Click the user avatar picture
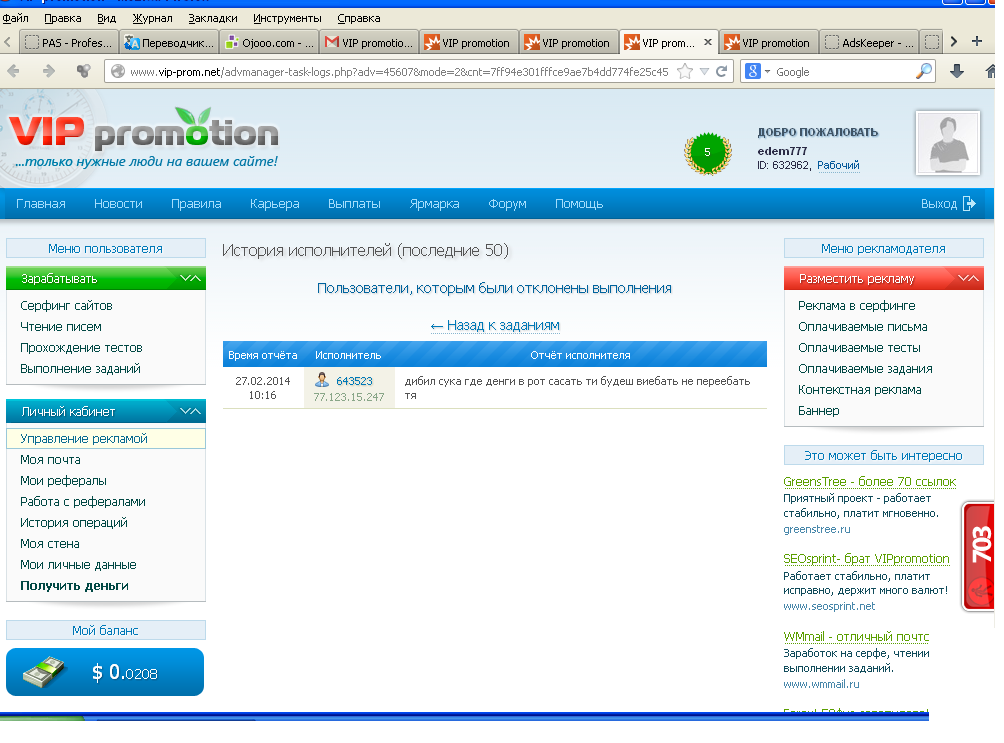1004x743 pixels. (948, 142)
